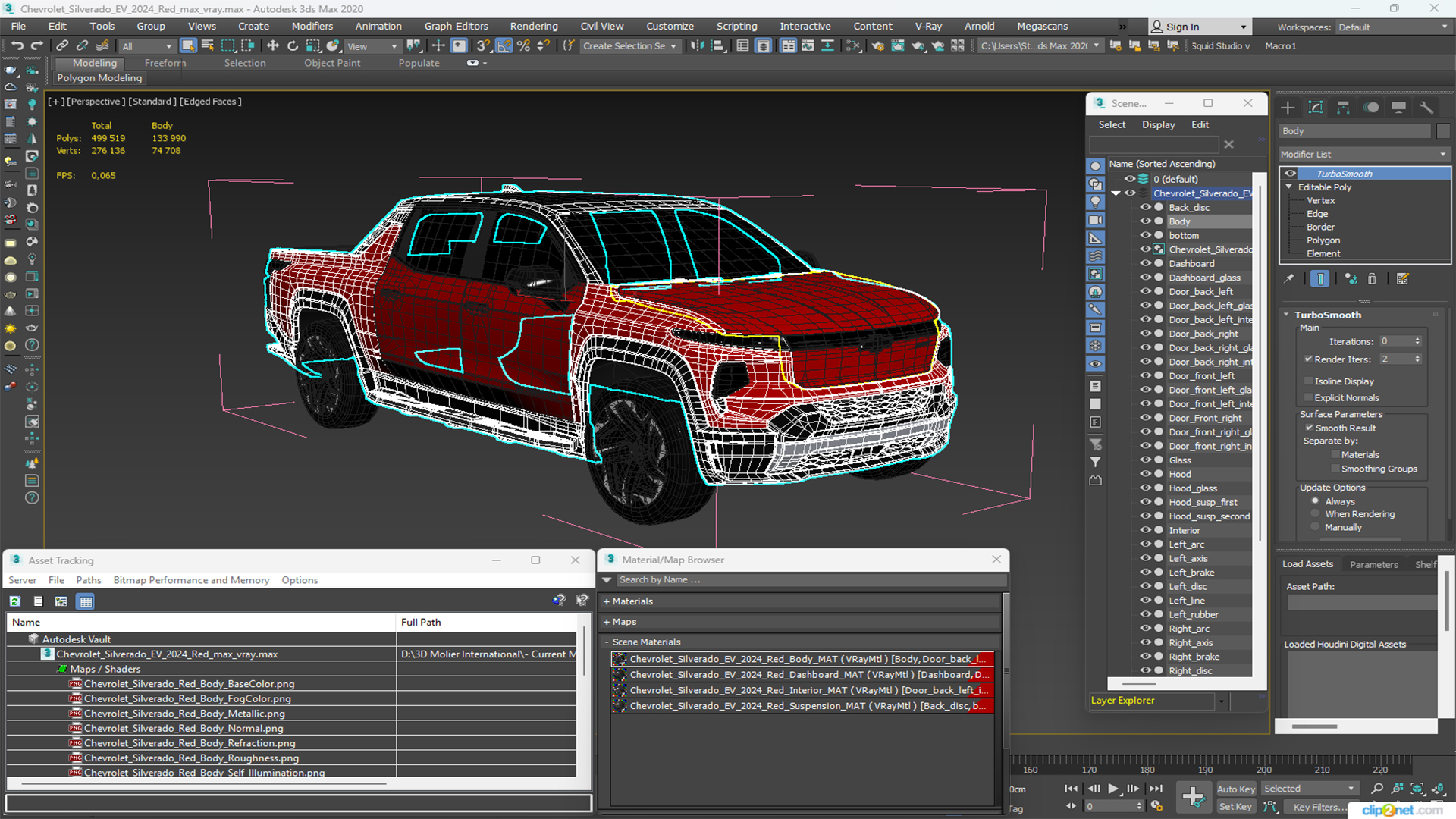
Task: Switch to Object Paint ribbon tab
Action: click(332, 63)
